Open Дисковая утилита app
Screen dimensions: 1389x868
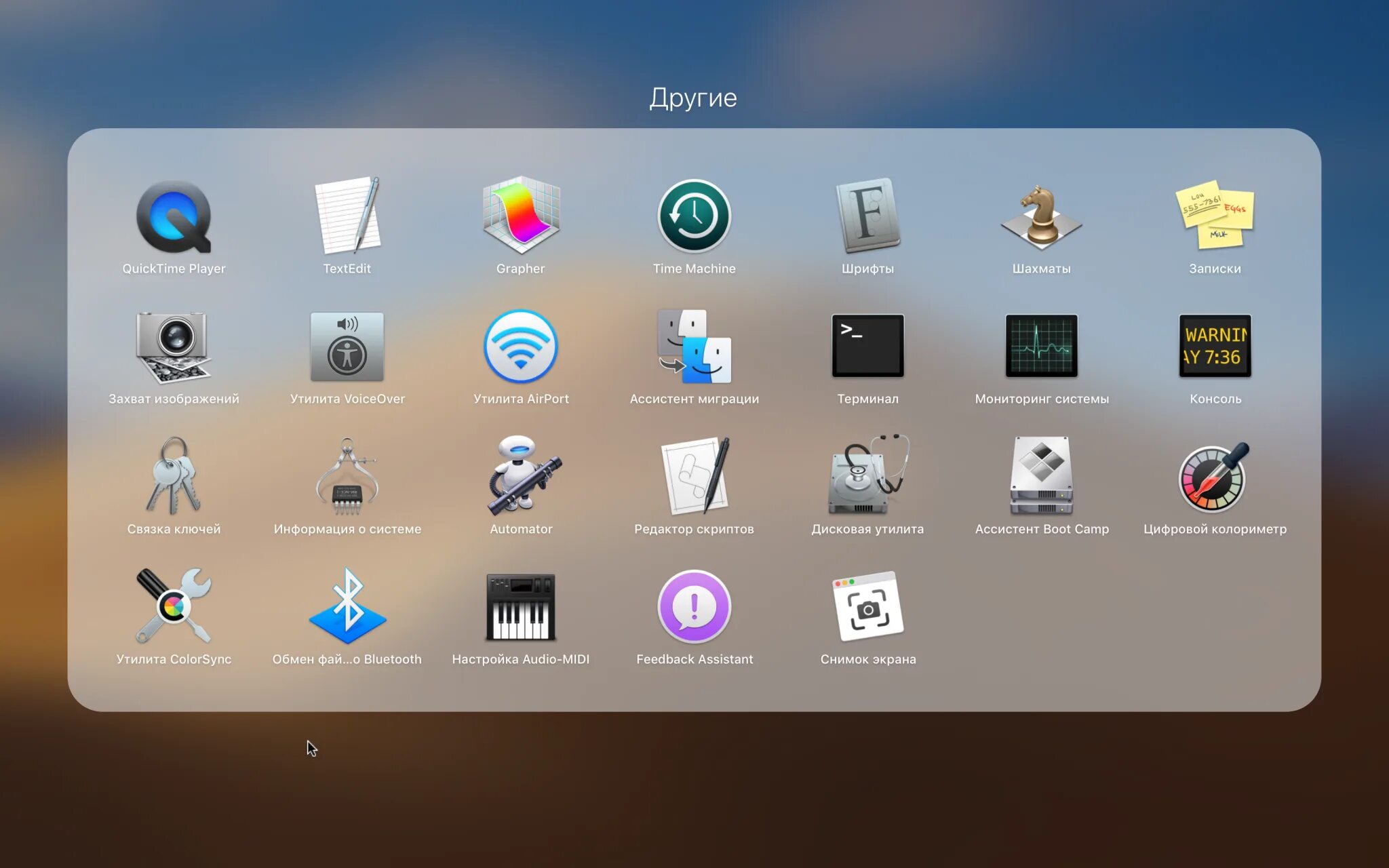(x=867, y=477)
